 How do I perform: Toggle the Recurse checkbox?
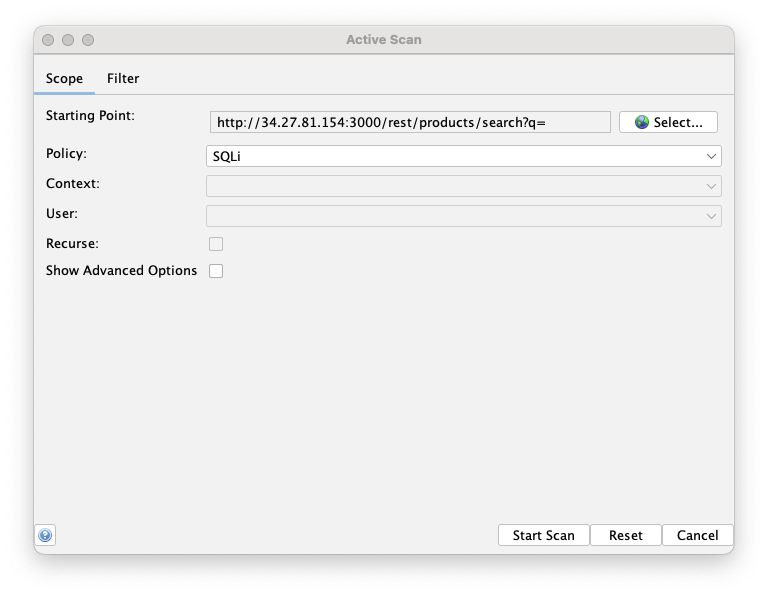216,244
